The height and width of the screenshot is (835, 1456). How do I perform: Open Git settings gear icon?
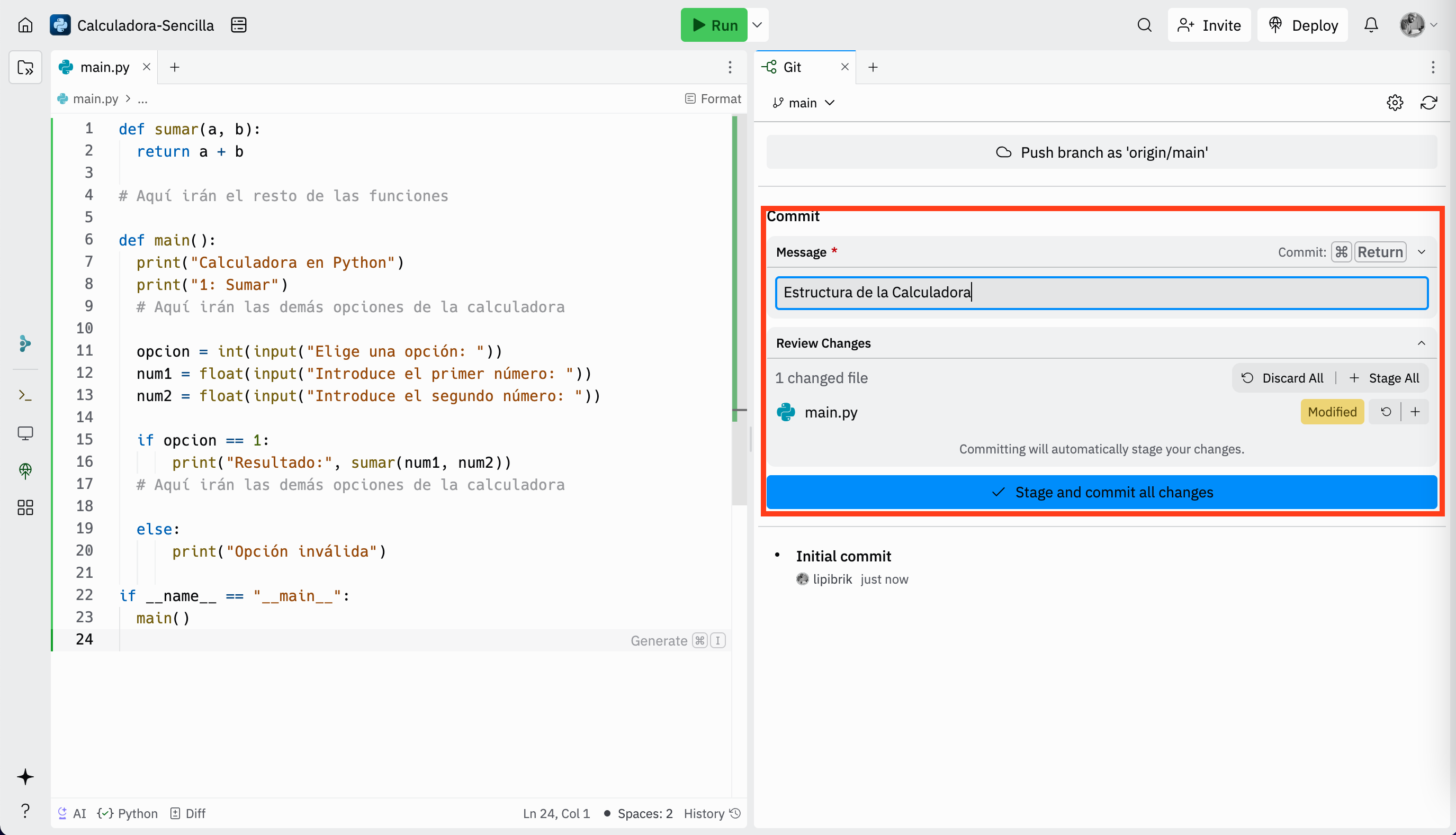[1395, 103]
